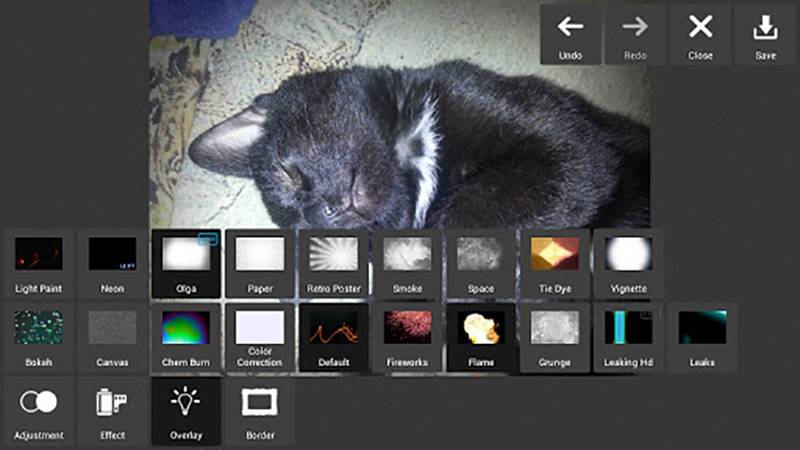This screenshot has height=450, width=800.
Task: Choose the Leaking Hd category
Action: pyautogui.click(x=628, y=337)
